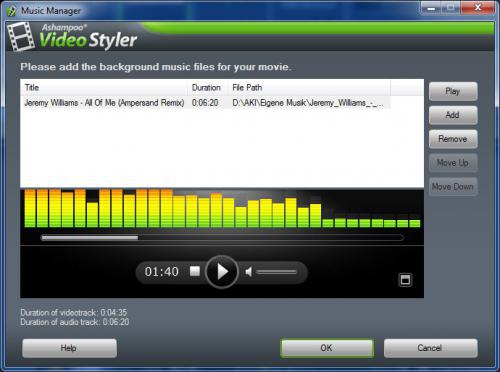The height and width of the screenshot is (372, 500).
Task: Remove the selected music file
Action: click(453, 139)
